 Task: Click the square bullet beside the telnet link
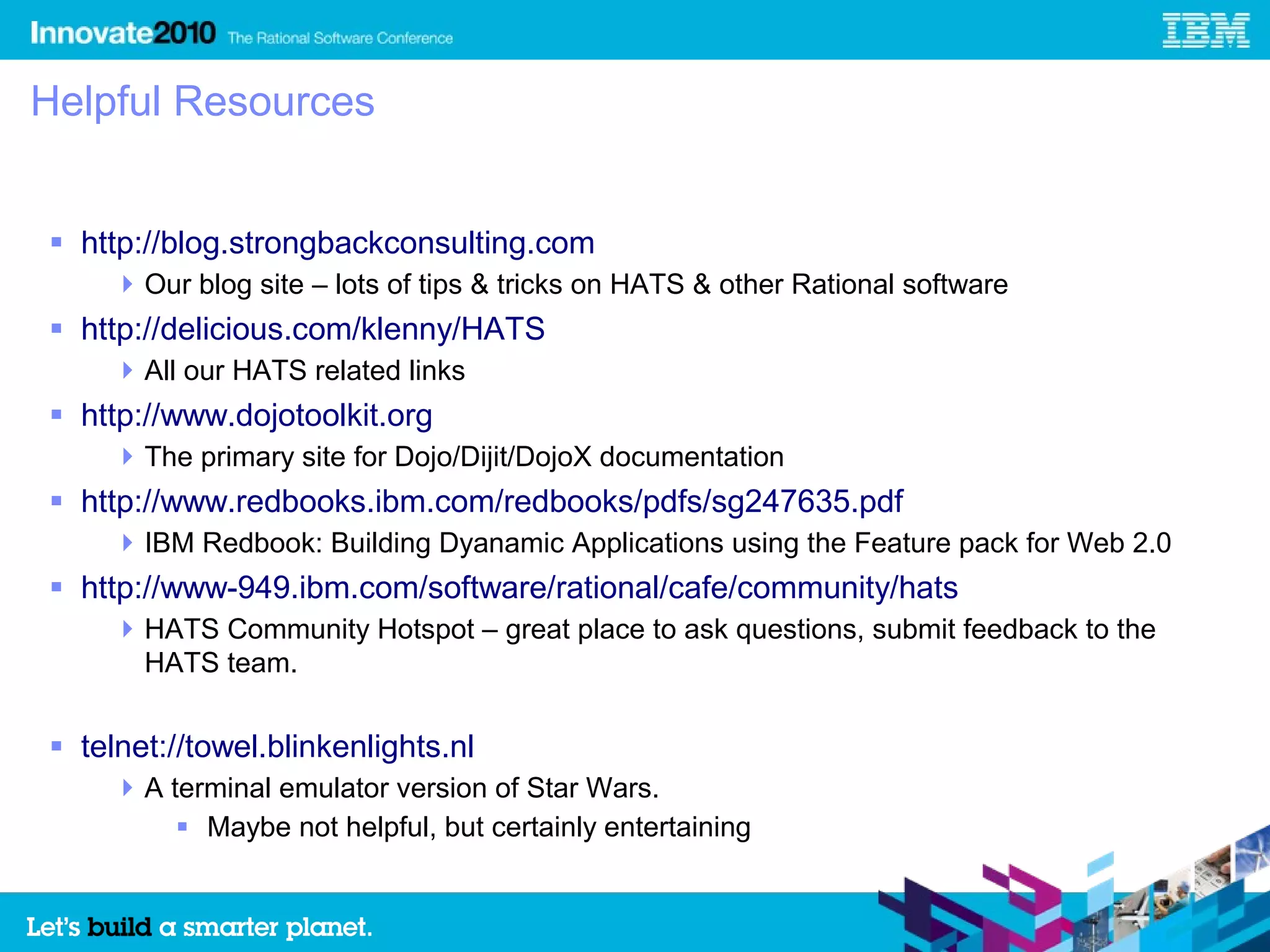click(56, 746)
